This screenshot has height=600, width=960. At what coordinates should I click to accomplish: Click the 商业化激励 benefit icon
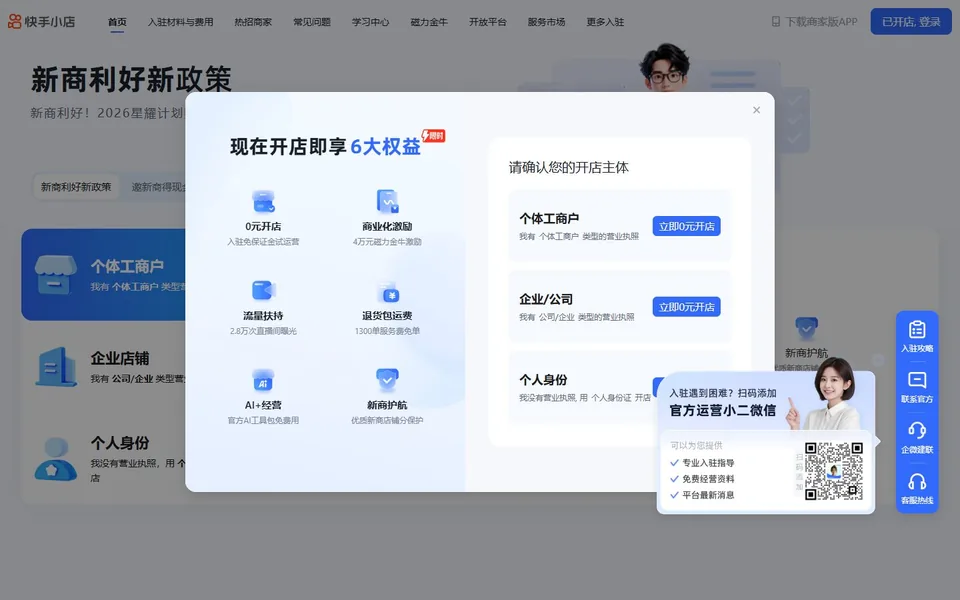388,201
